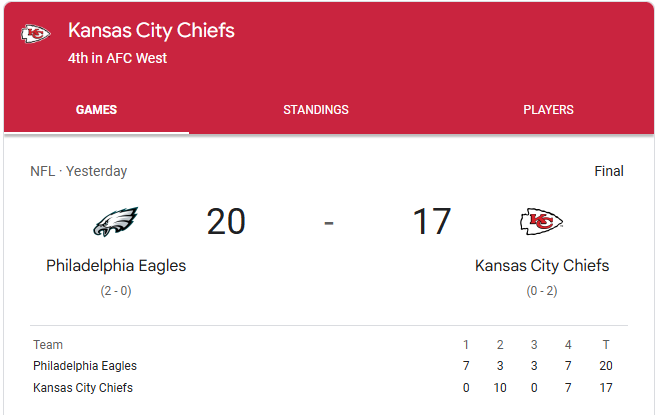Click the Chiefs final score of 17
Viewport: 656px width, 415px height.
432,222
